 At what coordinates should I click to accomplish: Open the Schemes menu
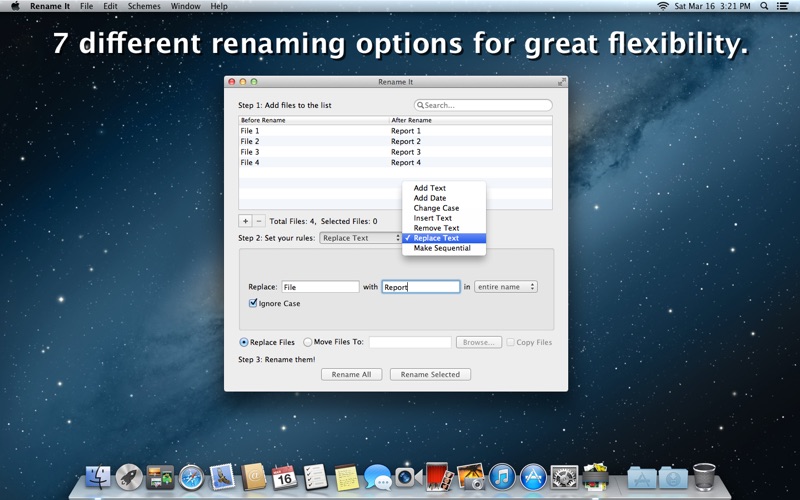(144, 6)
